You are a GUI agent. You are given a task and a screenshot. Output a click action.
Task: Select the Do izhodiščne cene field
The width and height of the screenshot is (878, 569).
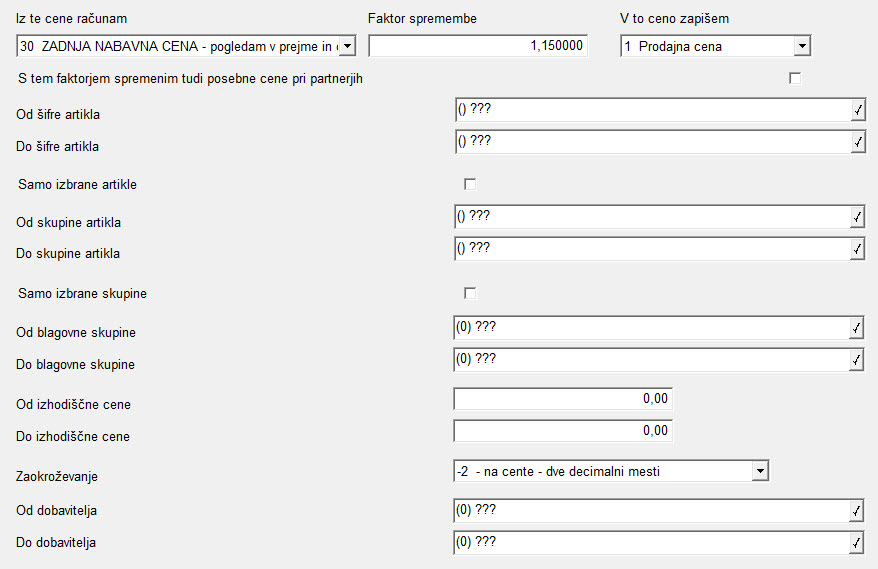tap(563, 431)
